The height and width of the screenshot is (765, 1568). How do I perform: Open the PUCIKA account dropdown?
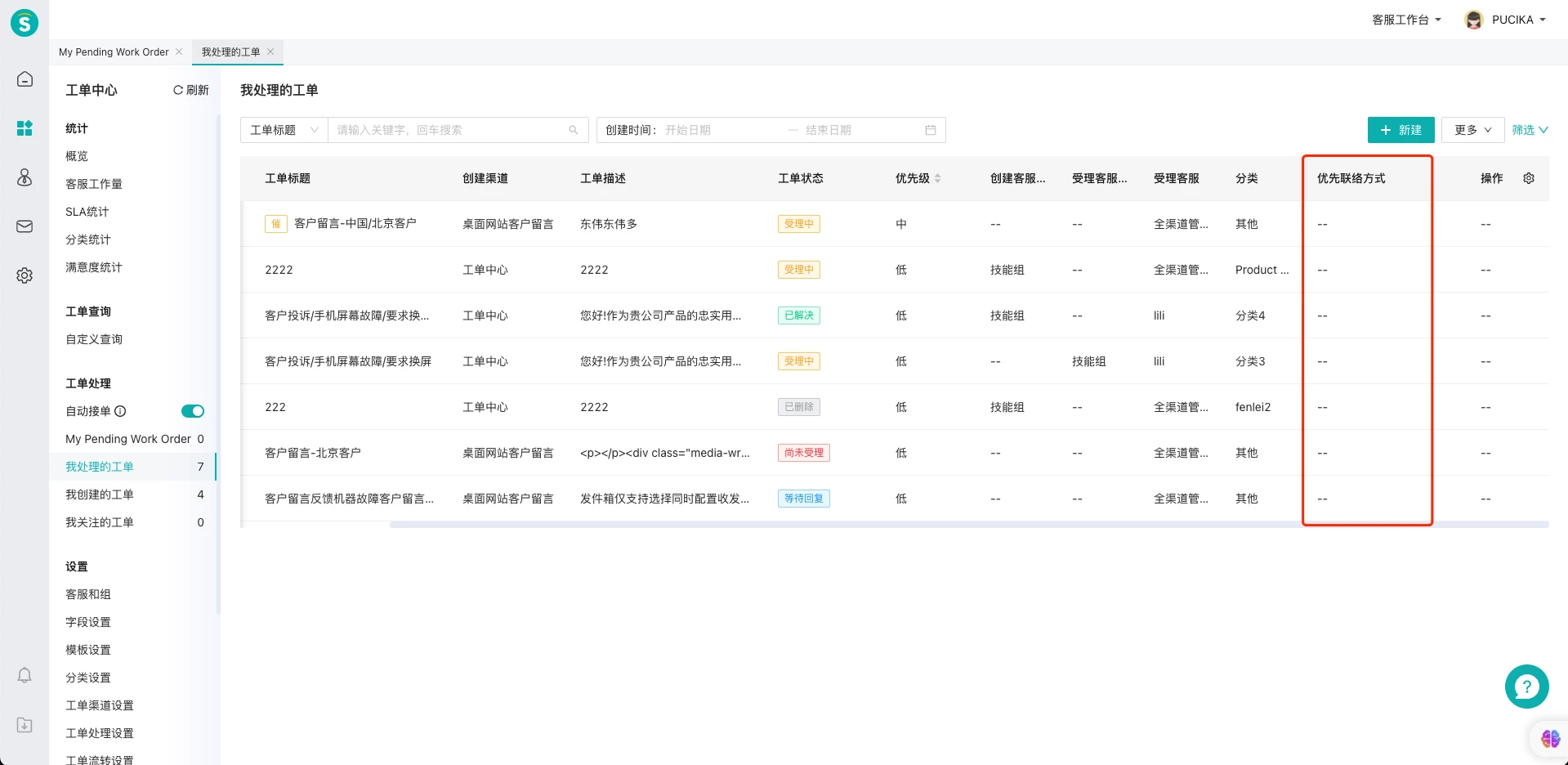[1518, 20]
